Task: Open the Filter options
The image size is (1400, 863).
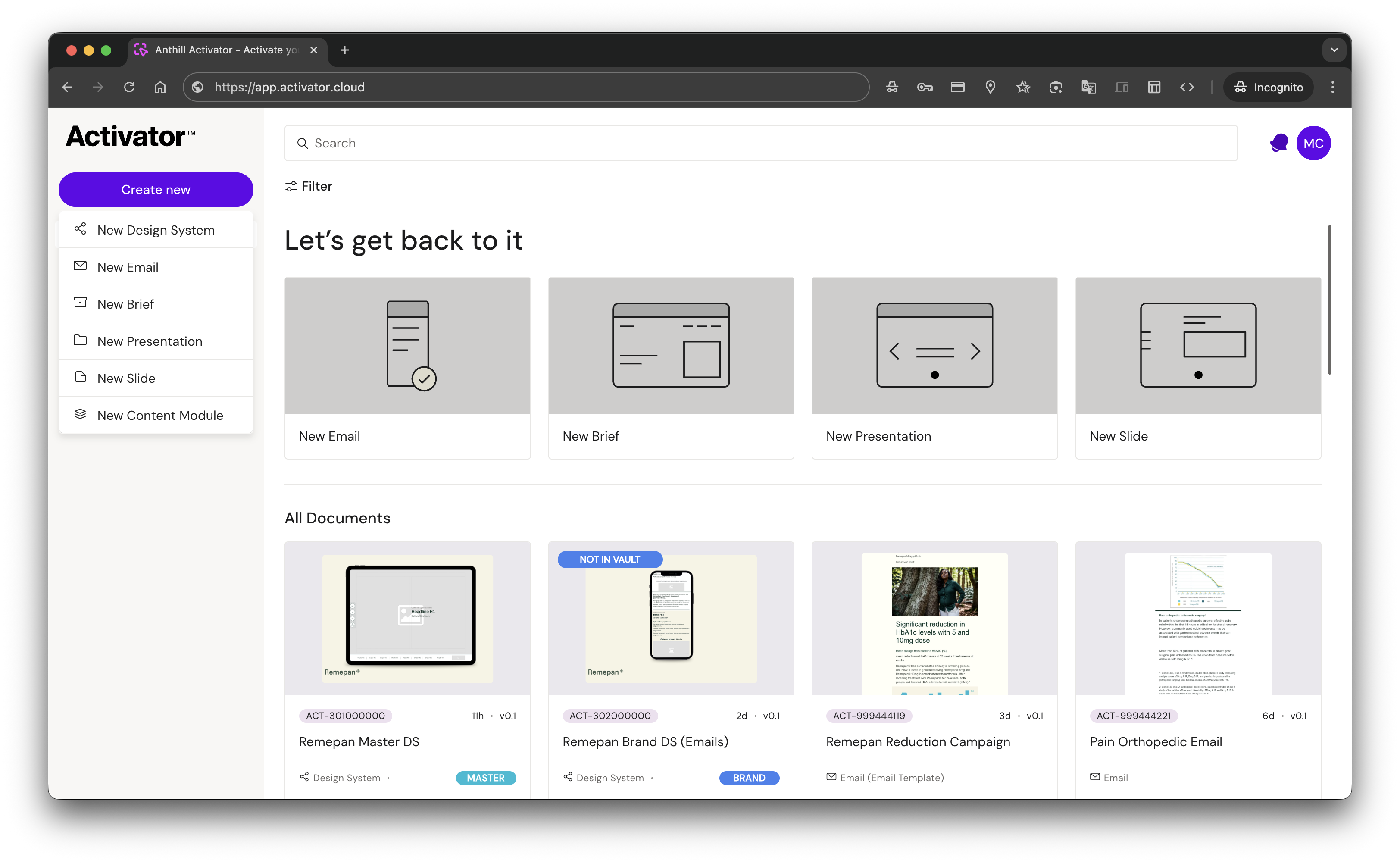Action: click(x=309, y=187)
